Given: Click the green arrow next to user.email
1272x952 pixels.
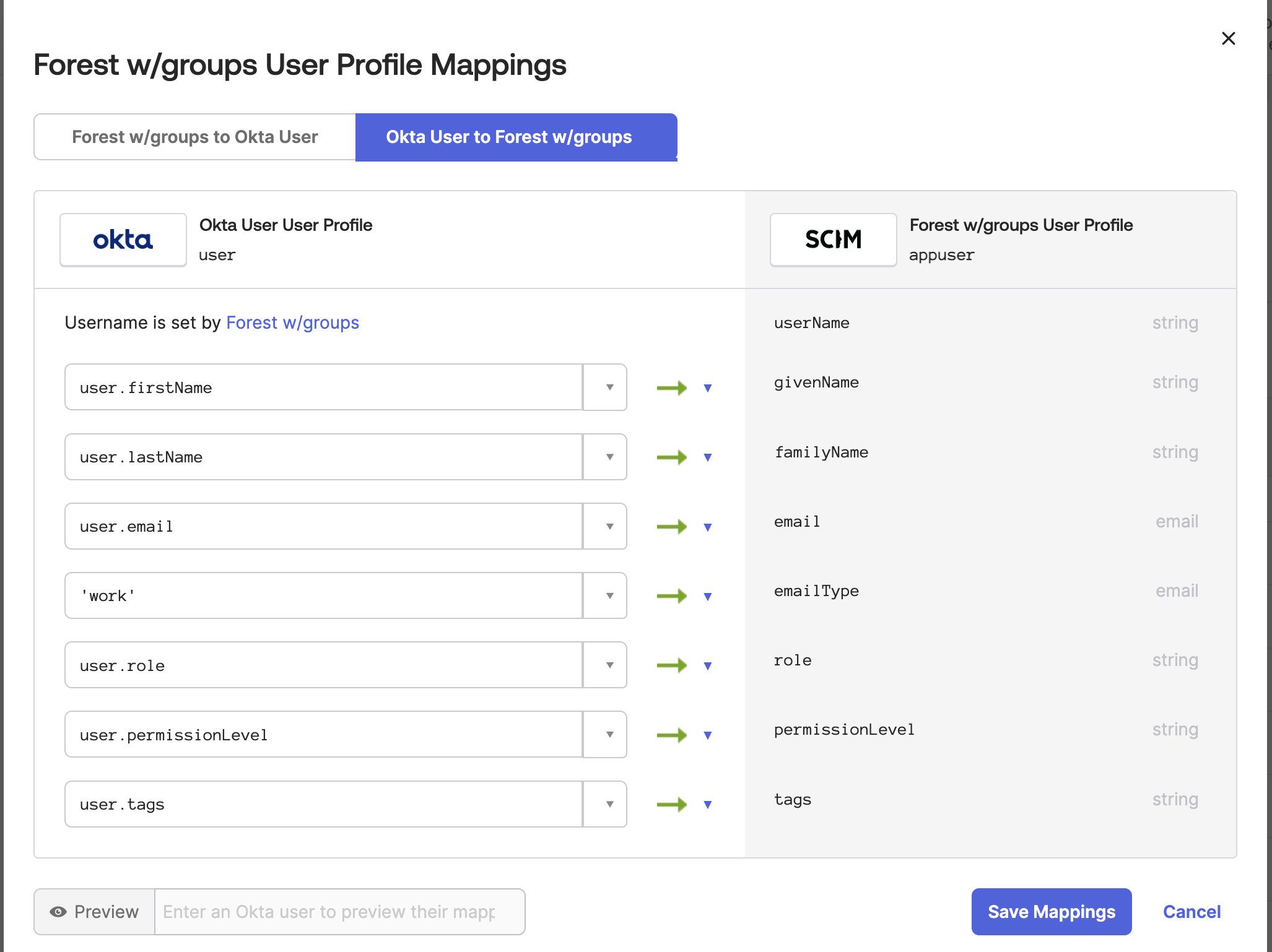Looking at the screenshot, I should coord(672,527).
